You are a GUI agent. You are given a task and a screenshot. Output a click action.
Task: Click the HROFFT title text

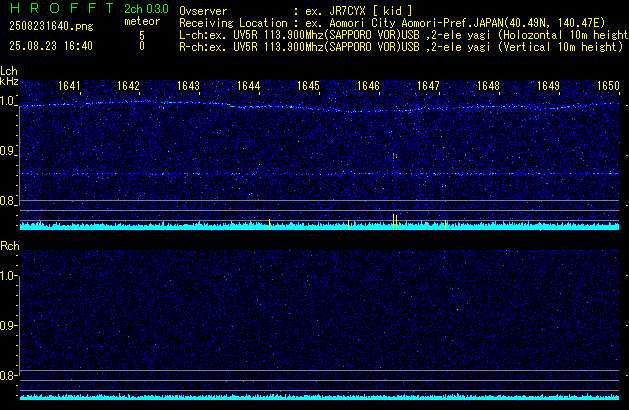pos(62,8)
